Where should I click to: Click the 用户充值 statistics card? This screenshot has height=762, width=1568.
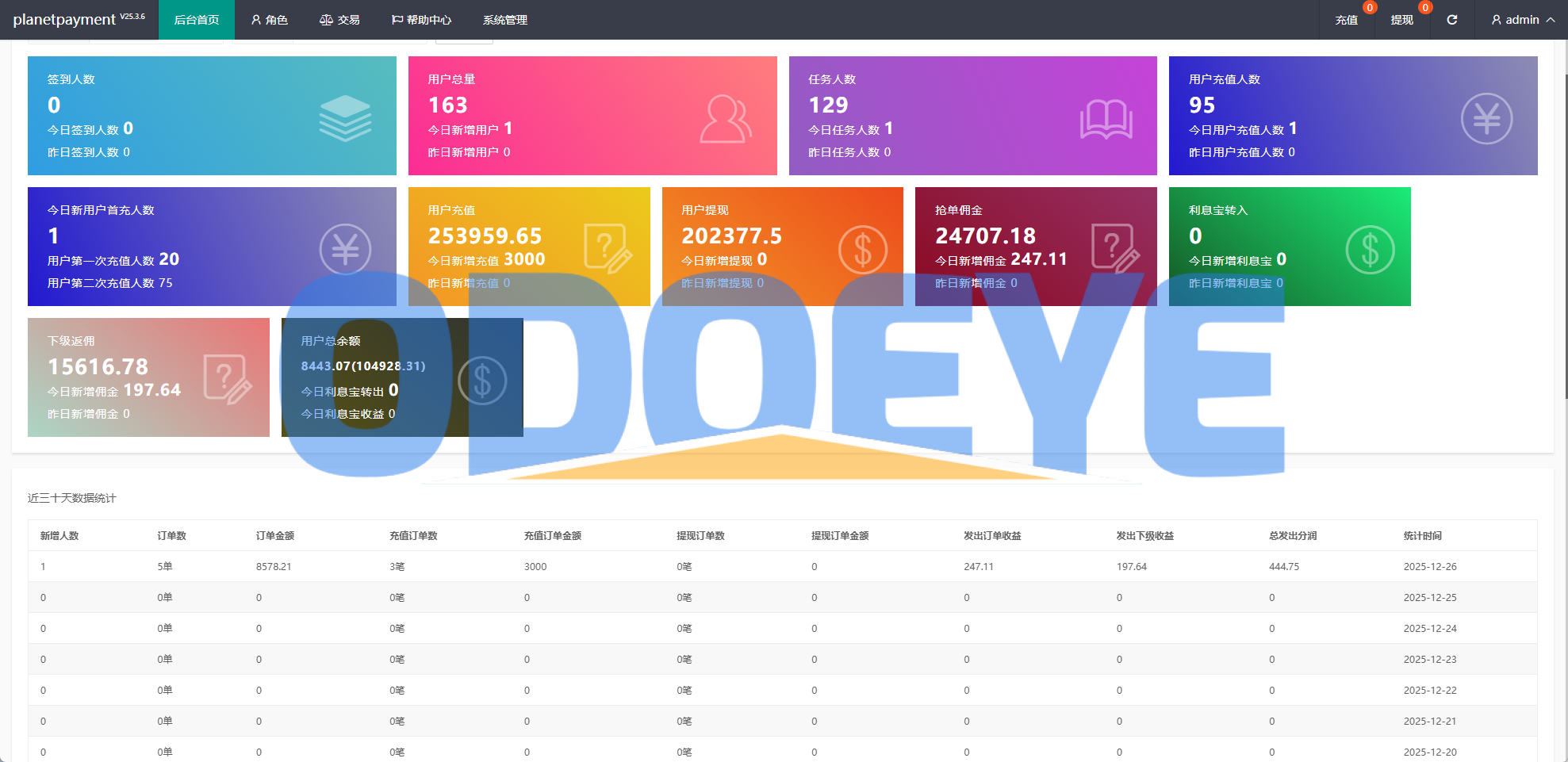[528, 247]
